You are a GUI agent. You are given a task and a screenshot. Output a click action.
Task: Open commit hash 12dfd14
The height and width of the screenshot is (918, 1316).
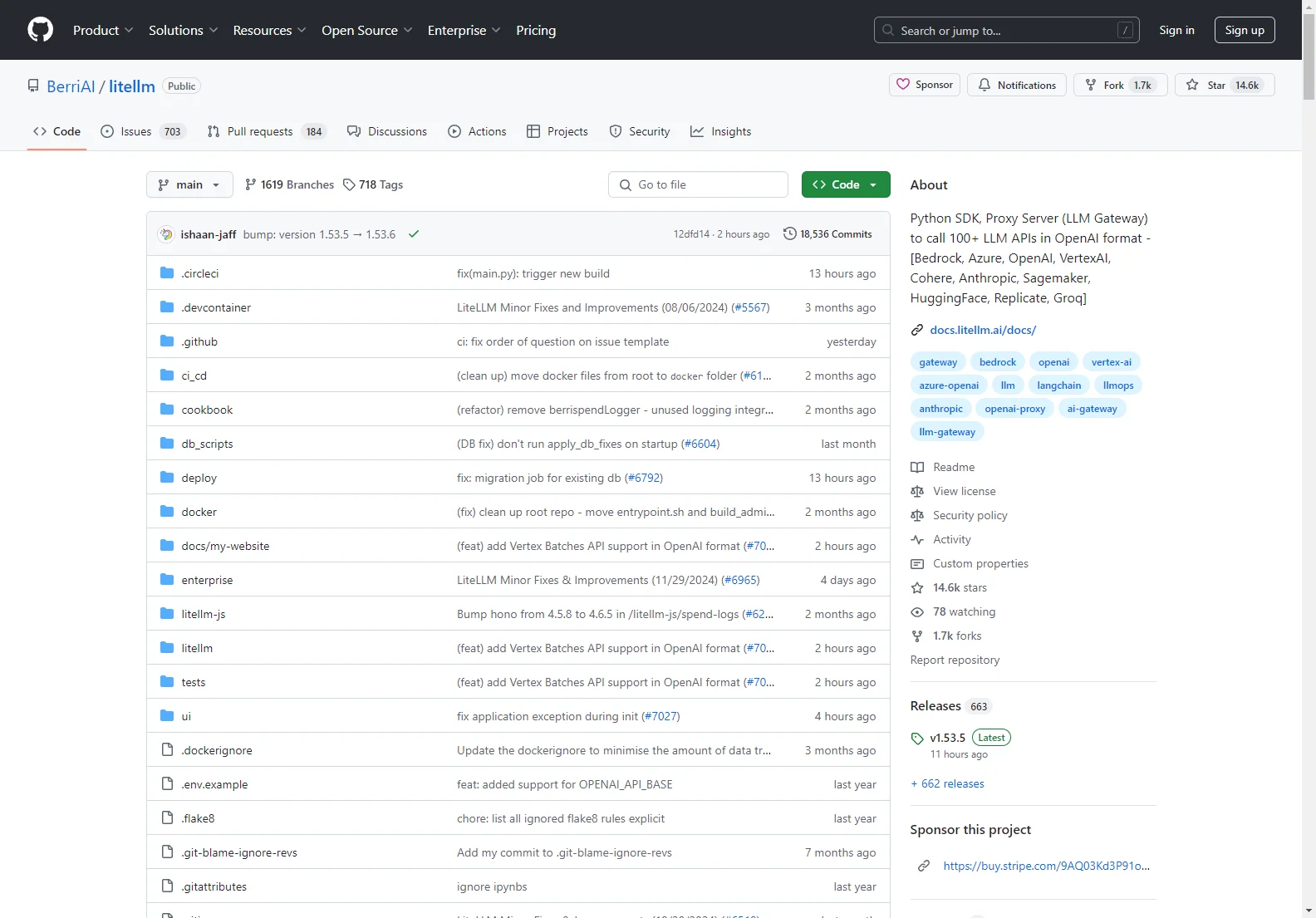[691, 234]
